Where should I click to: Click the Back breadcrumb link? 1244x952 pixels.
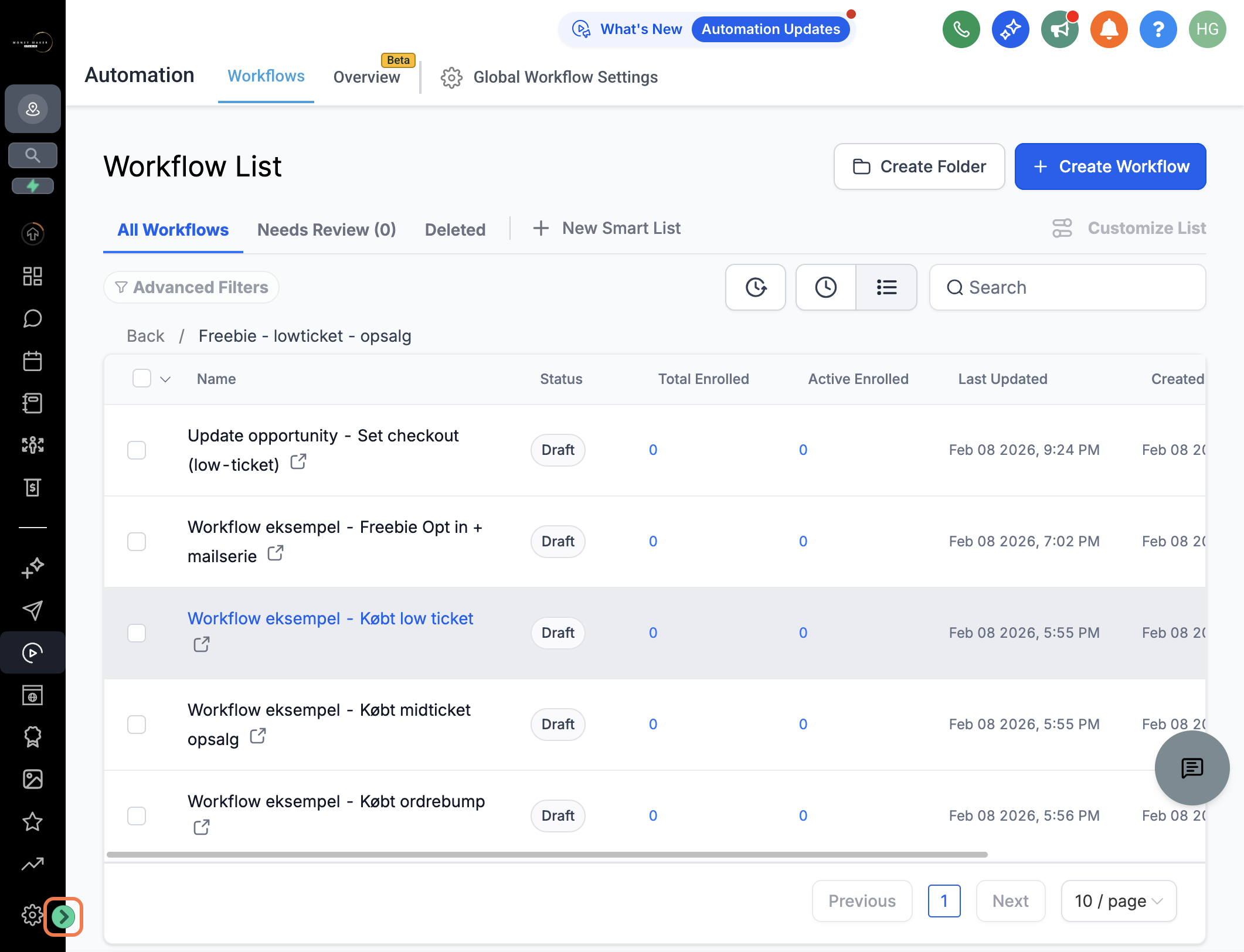tap(145, 336)
